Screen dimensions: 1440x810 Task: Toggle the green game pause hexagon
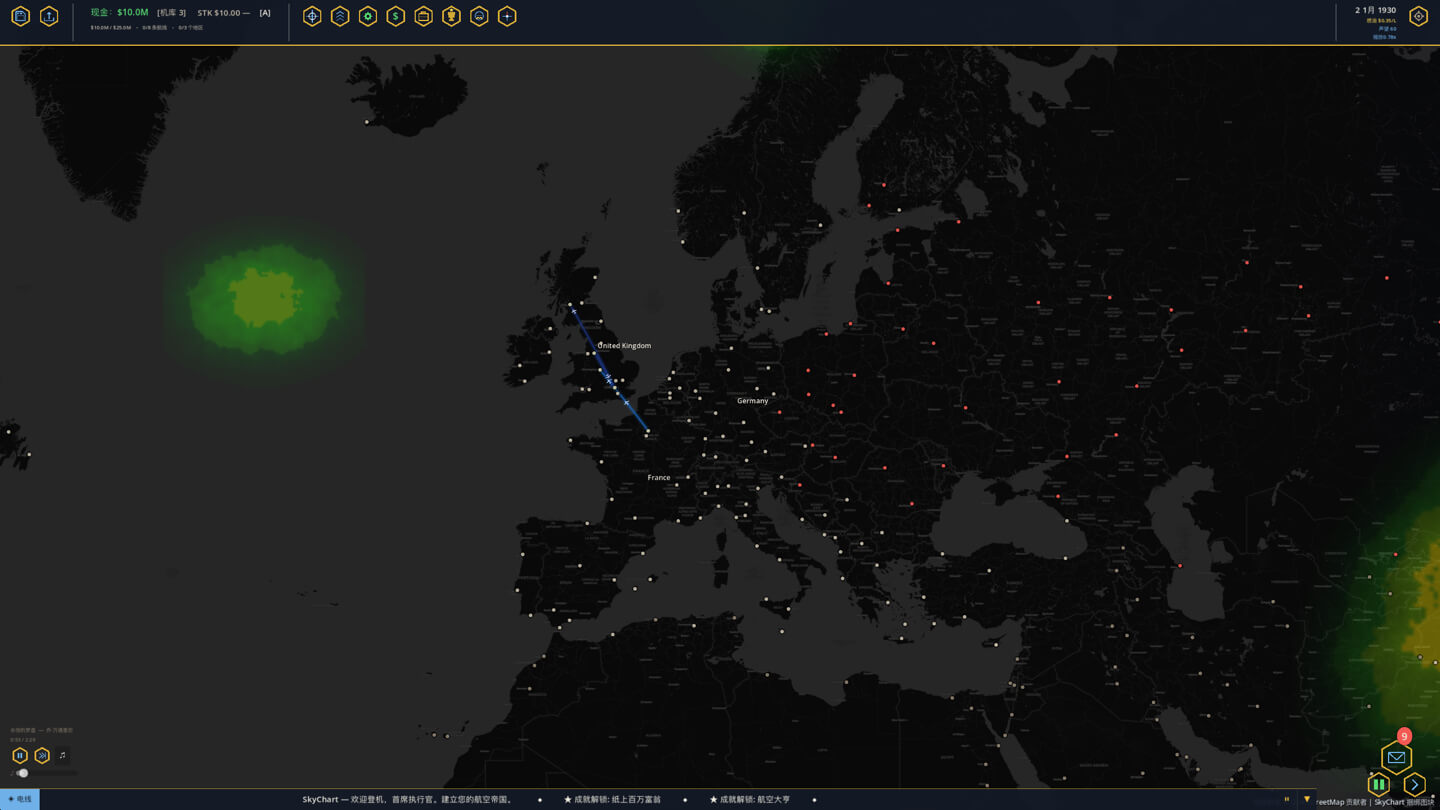pos(1379,785)
